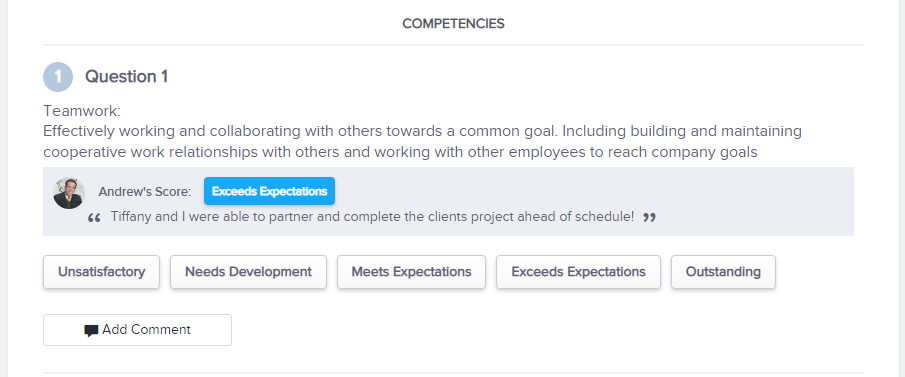905x377 pixels.
Task: Click the Teamwork competency label
Action: [x=82, y=111]
